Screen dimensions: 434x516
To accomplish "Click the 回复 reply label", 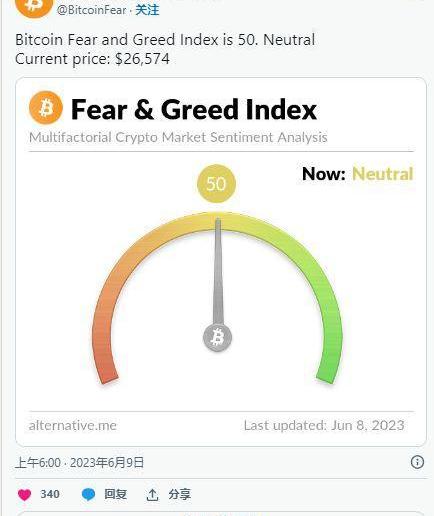I will click(x=115, y=494).
